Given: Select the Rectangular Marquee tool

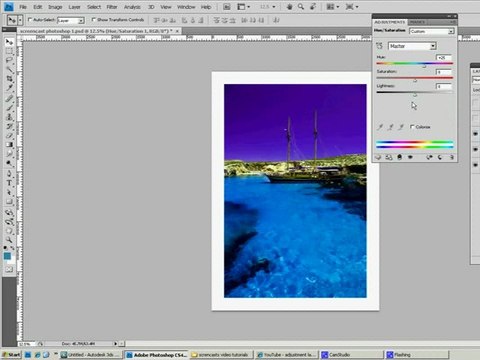Looking at the screenshot, I should click(9, 51).
